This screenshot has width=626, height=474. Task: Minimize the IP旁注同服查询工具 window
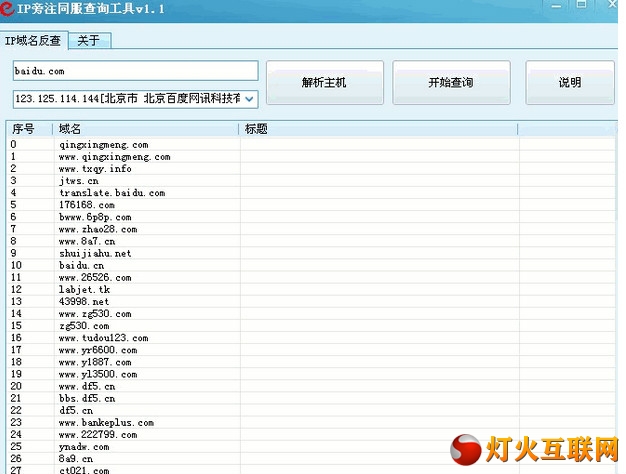click(557, 6)
